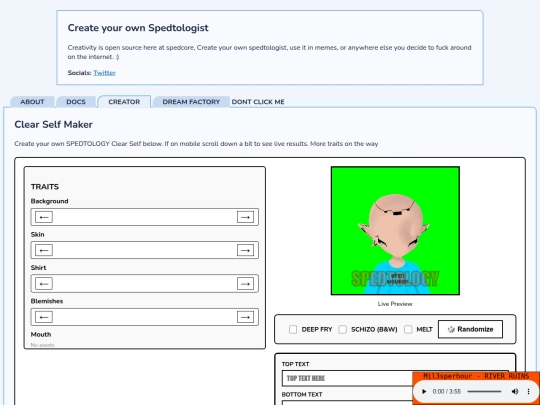Click the Blemishes next arrow

(245, 317)
